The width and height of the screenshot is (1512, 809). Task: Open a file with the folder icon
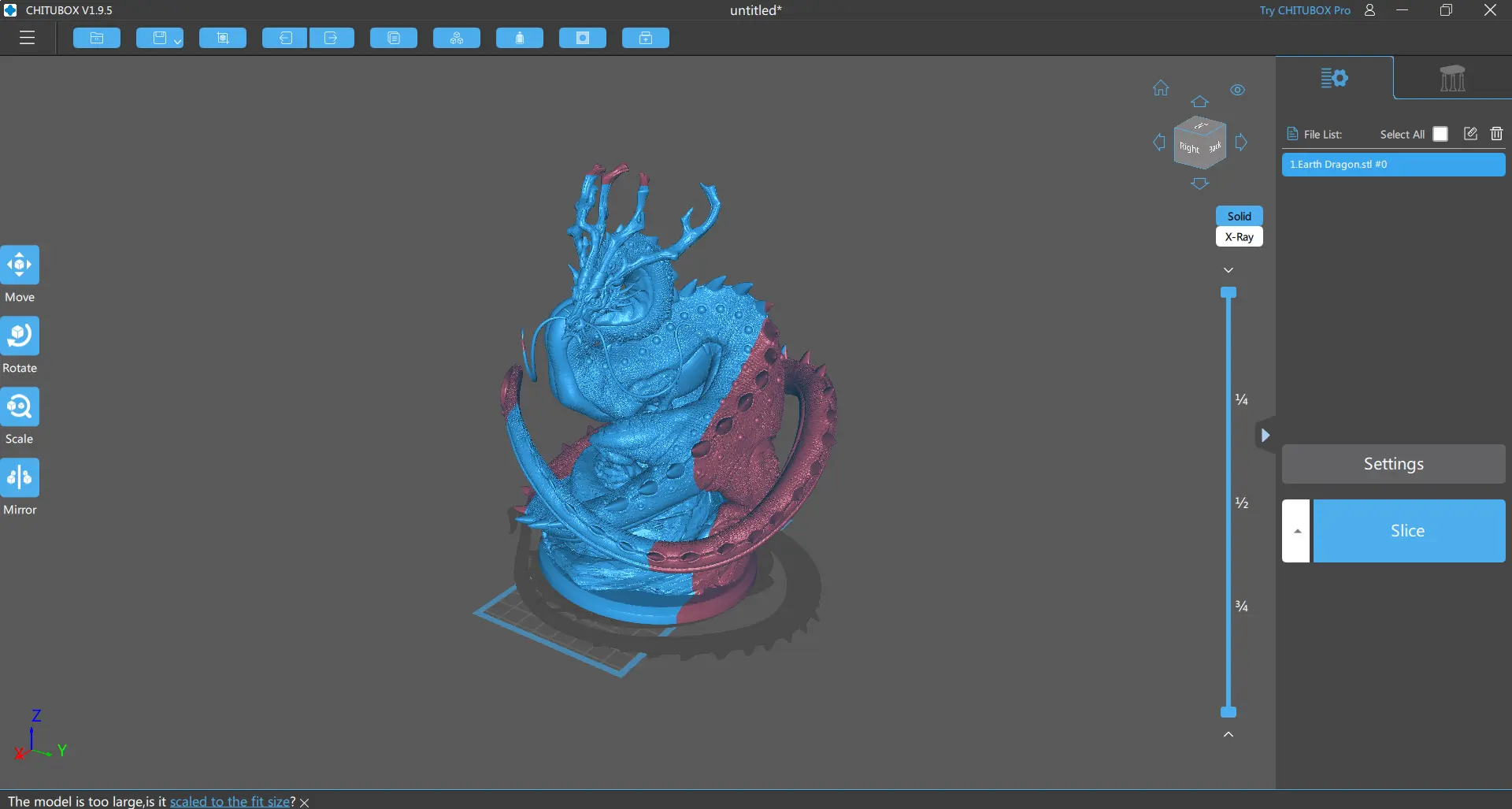(96, 38)
